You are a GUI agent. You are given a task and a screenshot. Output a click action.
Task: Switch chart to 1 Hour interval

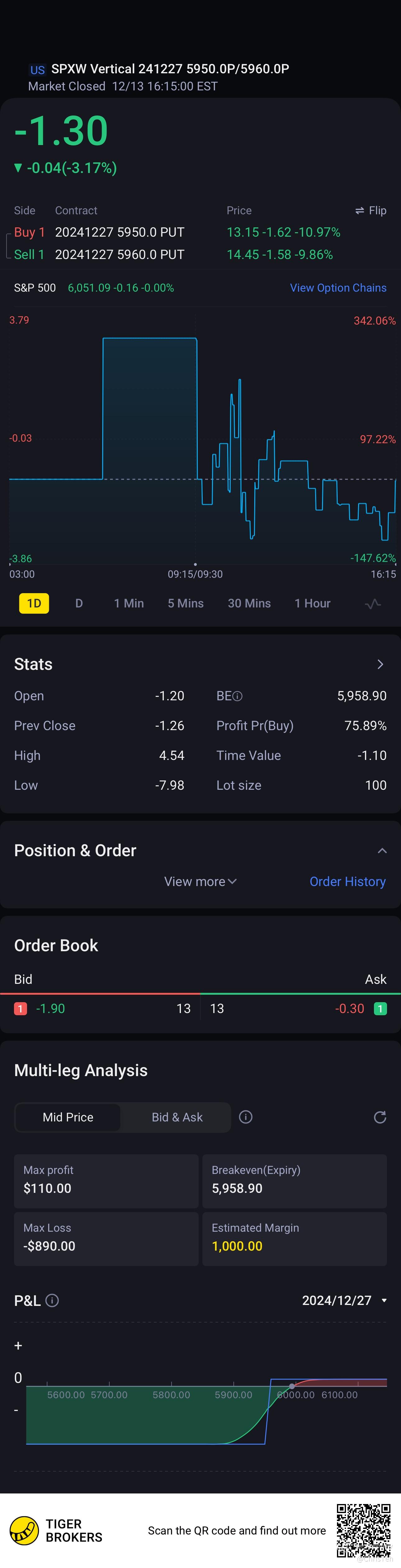[312, 604]
